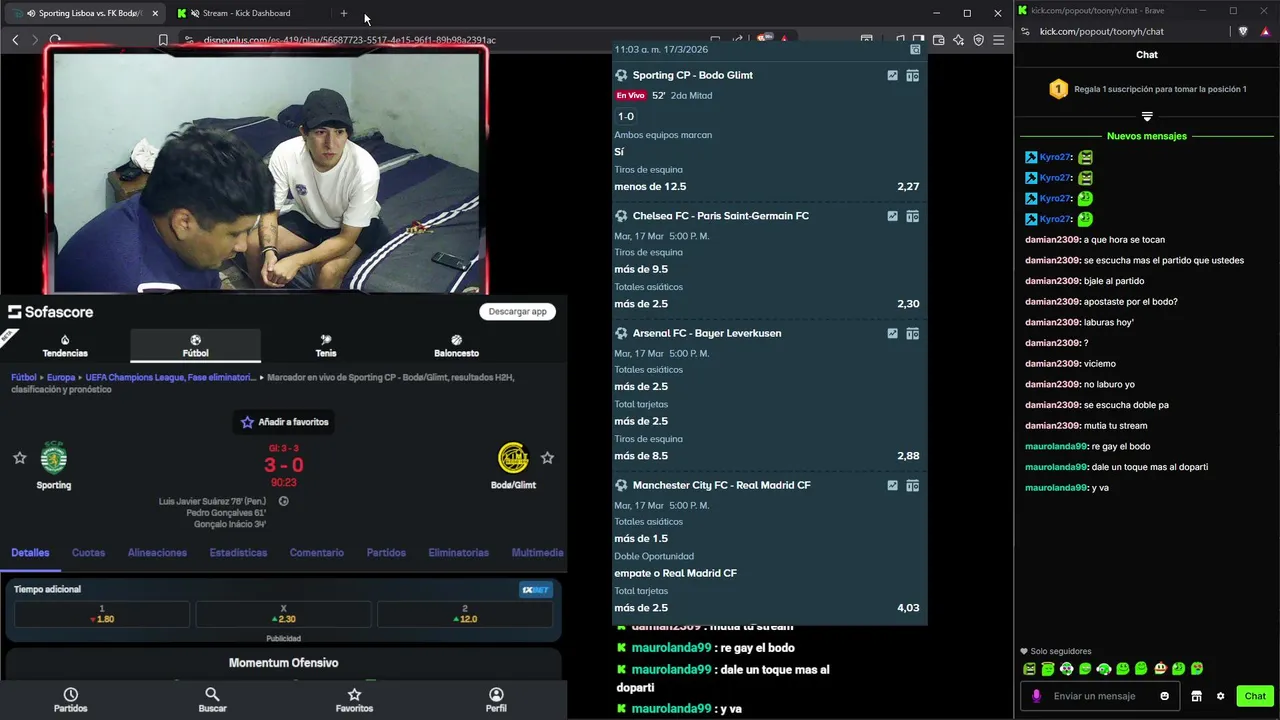Send message with green Chat button

[1255, 696]
